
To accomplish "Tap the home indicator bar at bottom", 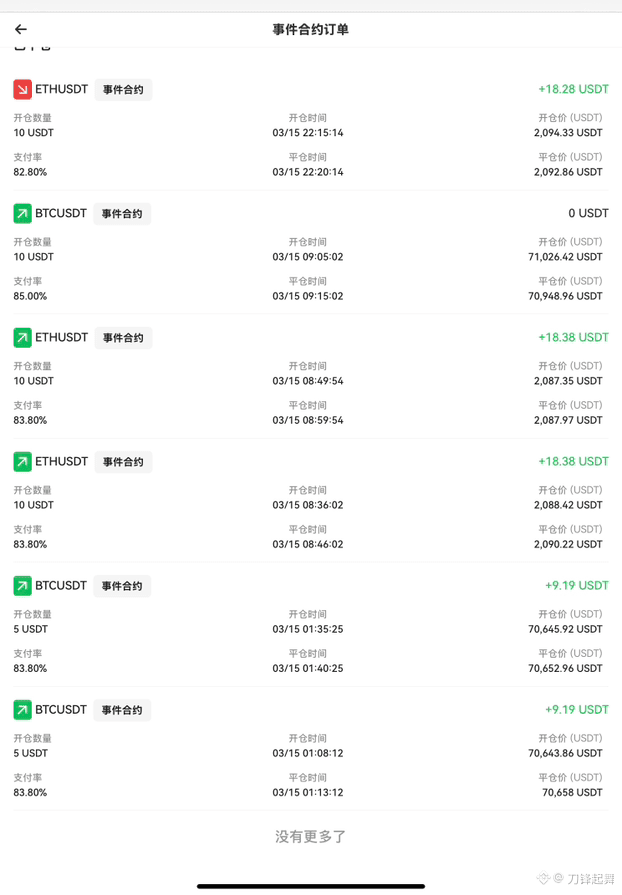I will coord(311,886).
